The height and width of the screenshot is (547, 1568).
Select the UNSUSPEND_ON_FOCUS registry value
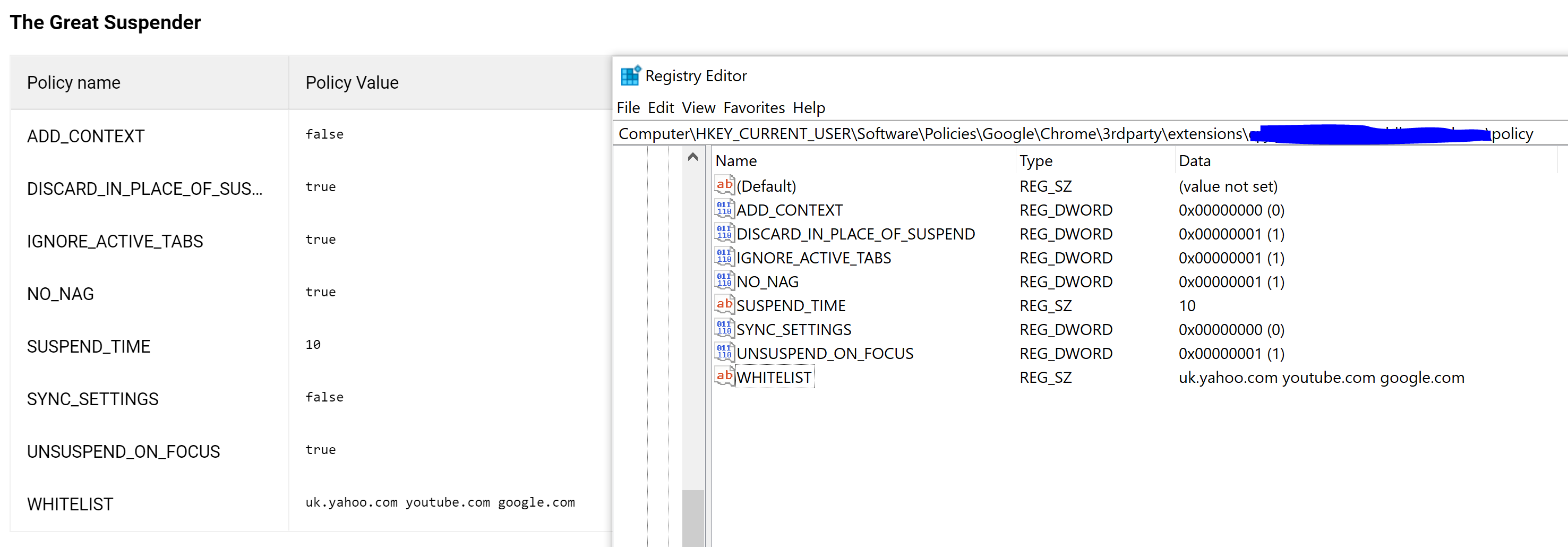pos(825,354)
